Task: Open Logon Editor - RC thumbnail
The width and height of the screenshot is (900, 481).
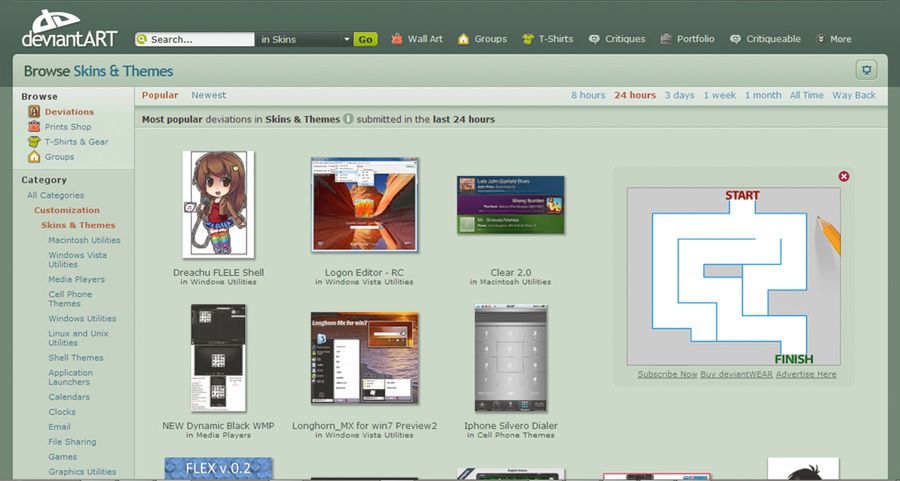Action: (364, 205)
